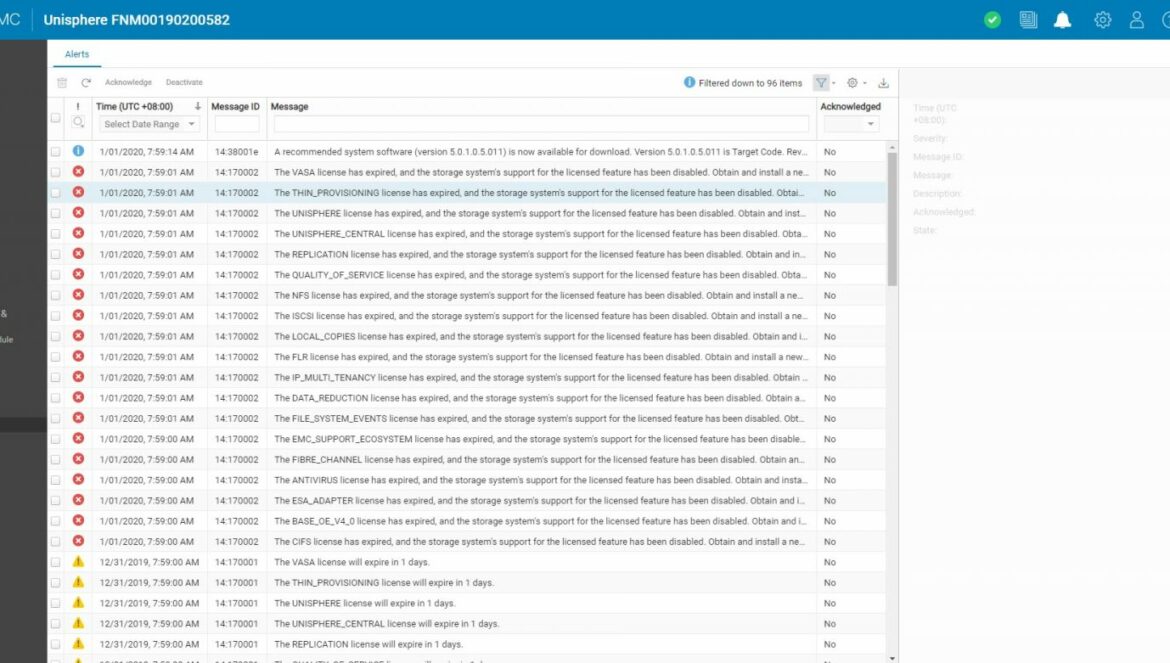
Task: Click the alerts list vertical scrollbar thumb
Action: pyautogui.click(x=892, y=219)
